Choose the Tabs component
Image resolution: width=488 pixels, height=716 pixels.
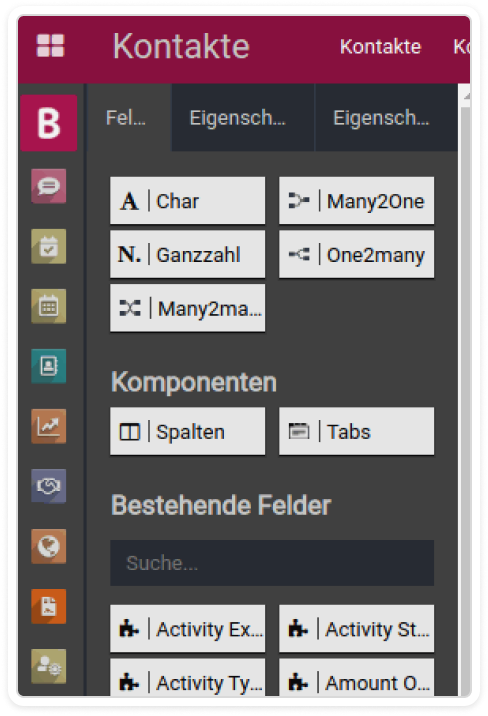tap(357, 432)
